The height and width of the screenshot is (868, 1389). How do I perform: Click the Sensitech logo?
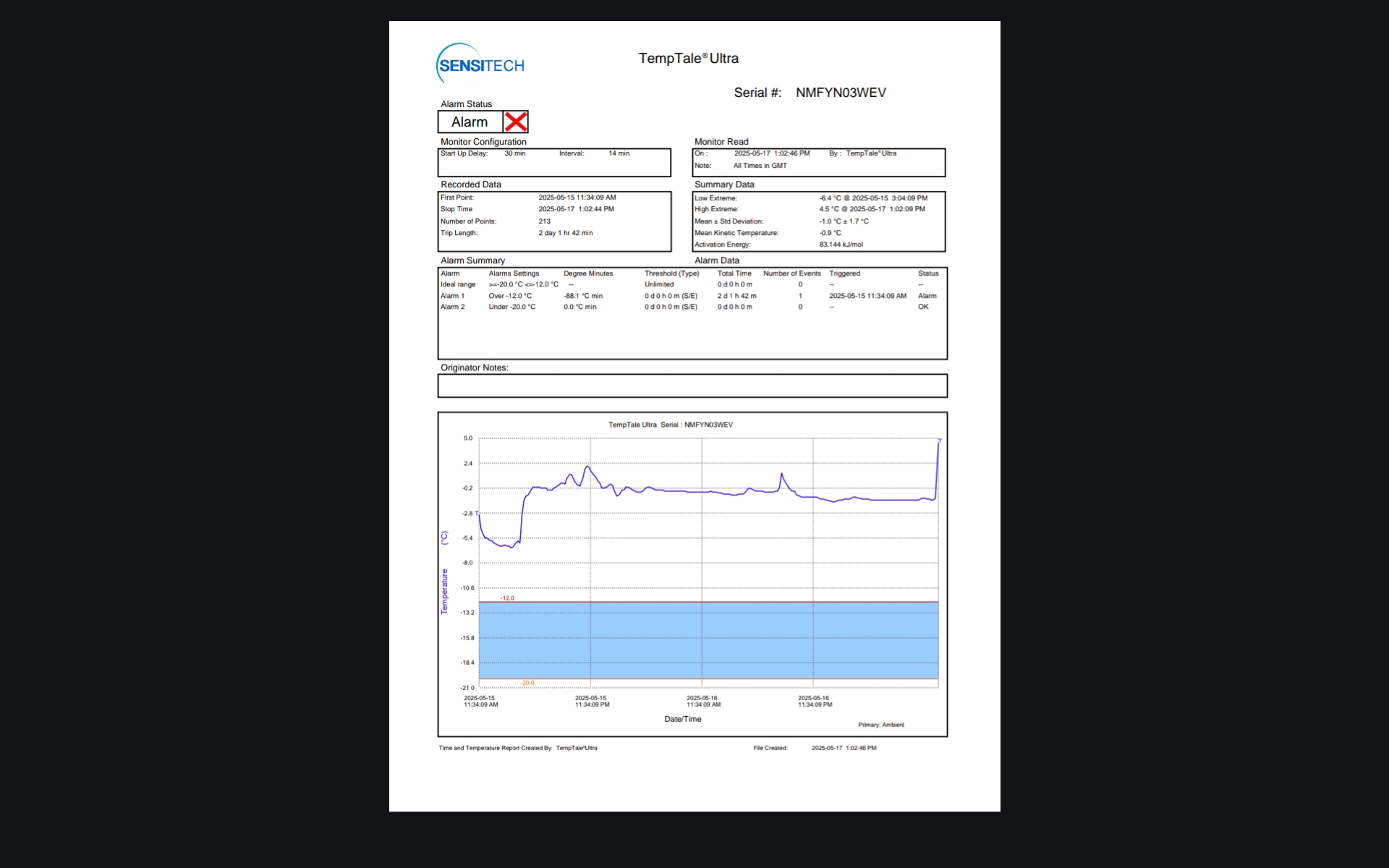[x=480, y=64]
